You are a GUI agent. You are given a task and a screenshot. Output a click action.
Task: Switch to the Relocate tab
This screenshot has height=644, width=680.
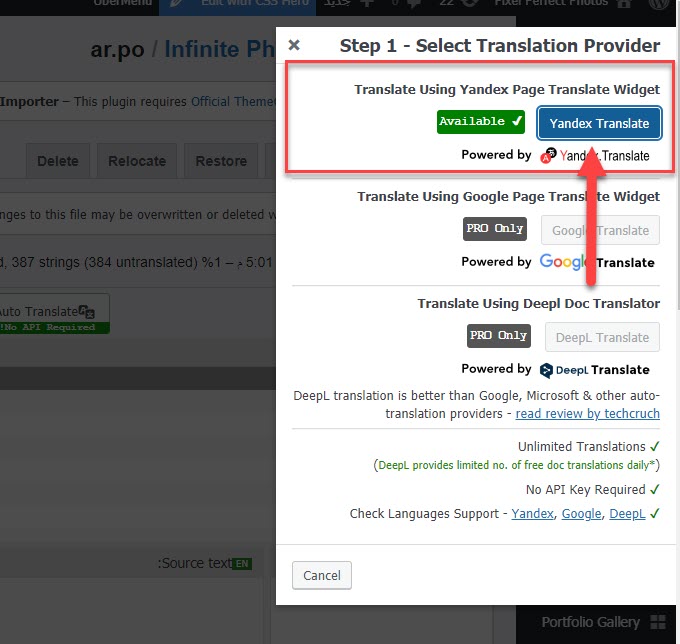coord(137,161)
